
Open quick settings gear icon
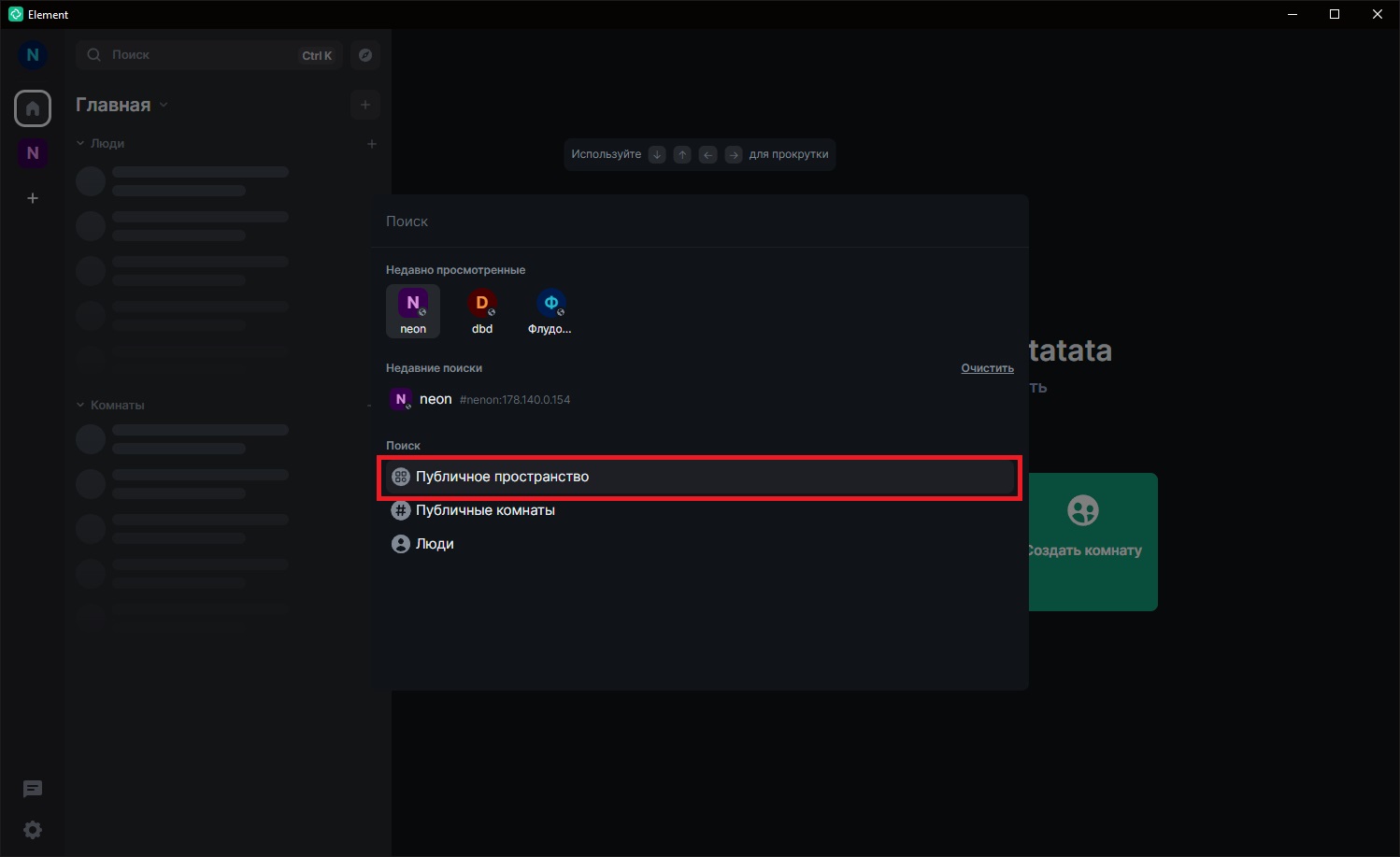pyautogui.click(x=33, y=830)
